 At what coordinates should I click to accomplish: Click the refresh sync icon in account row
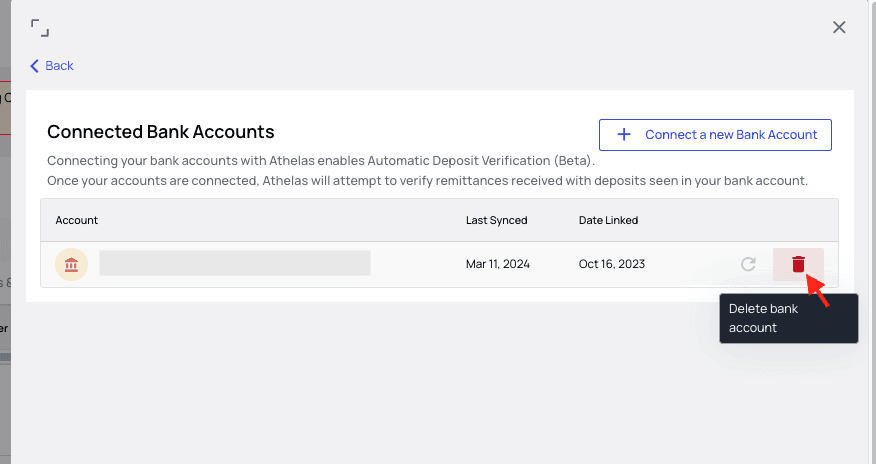[x=747, y=264]
